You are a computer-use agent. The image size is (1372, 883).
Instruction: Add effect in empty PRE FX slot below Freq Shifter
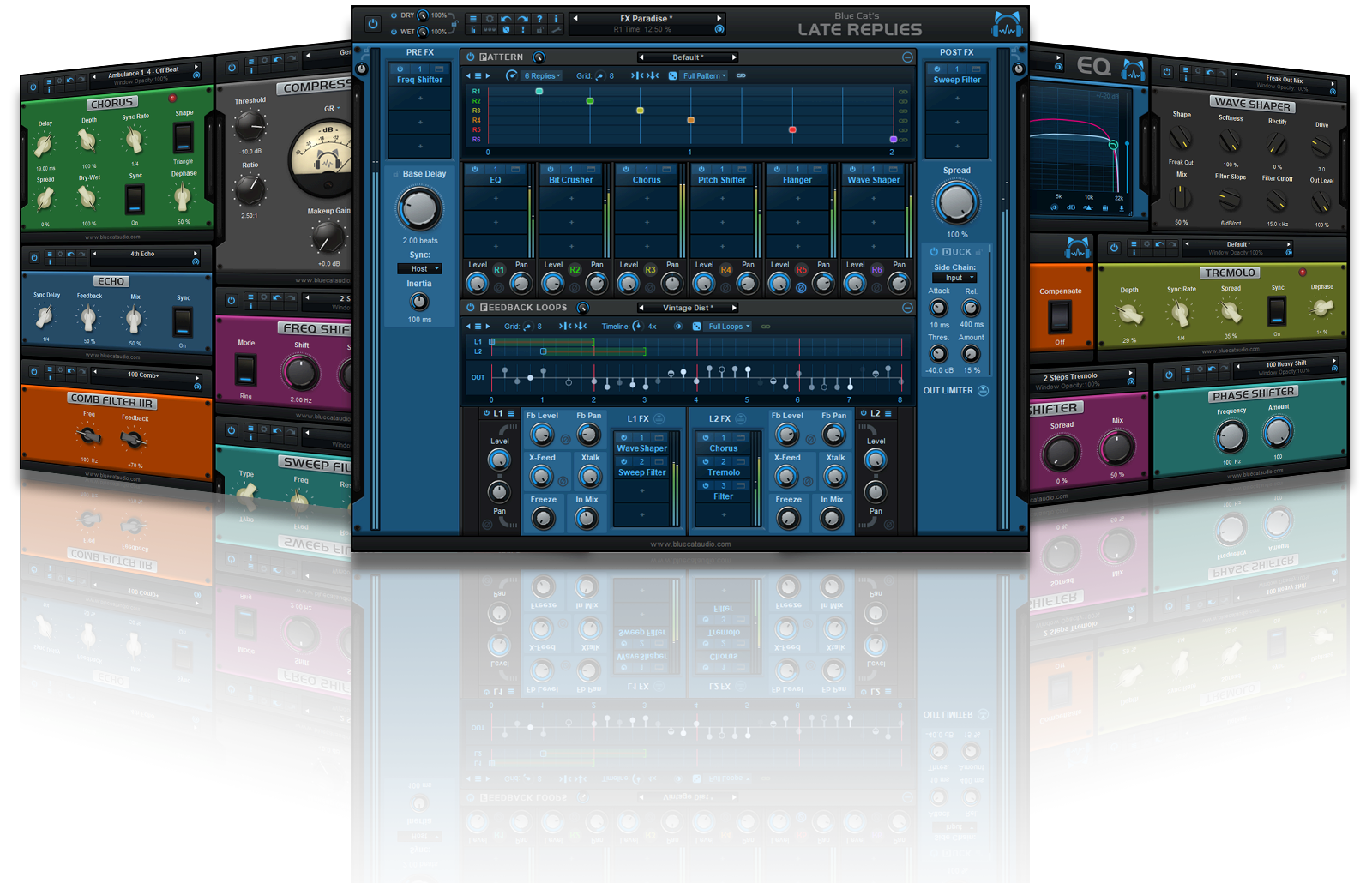coord(420,99)
